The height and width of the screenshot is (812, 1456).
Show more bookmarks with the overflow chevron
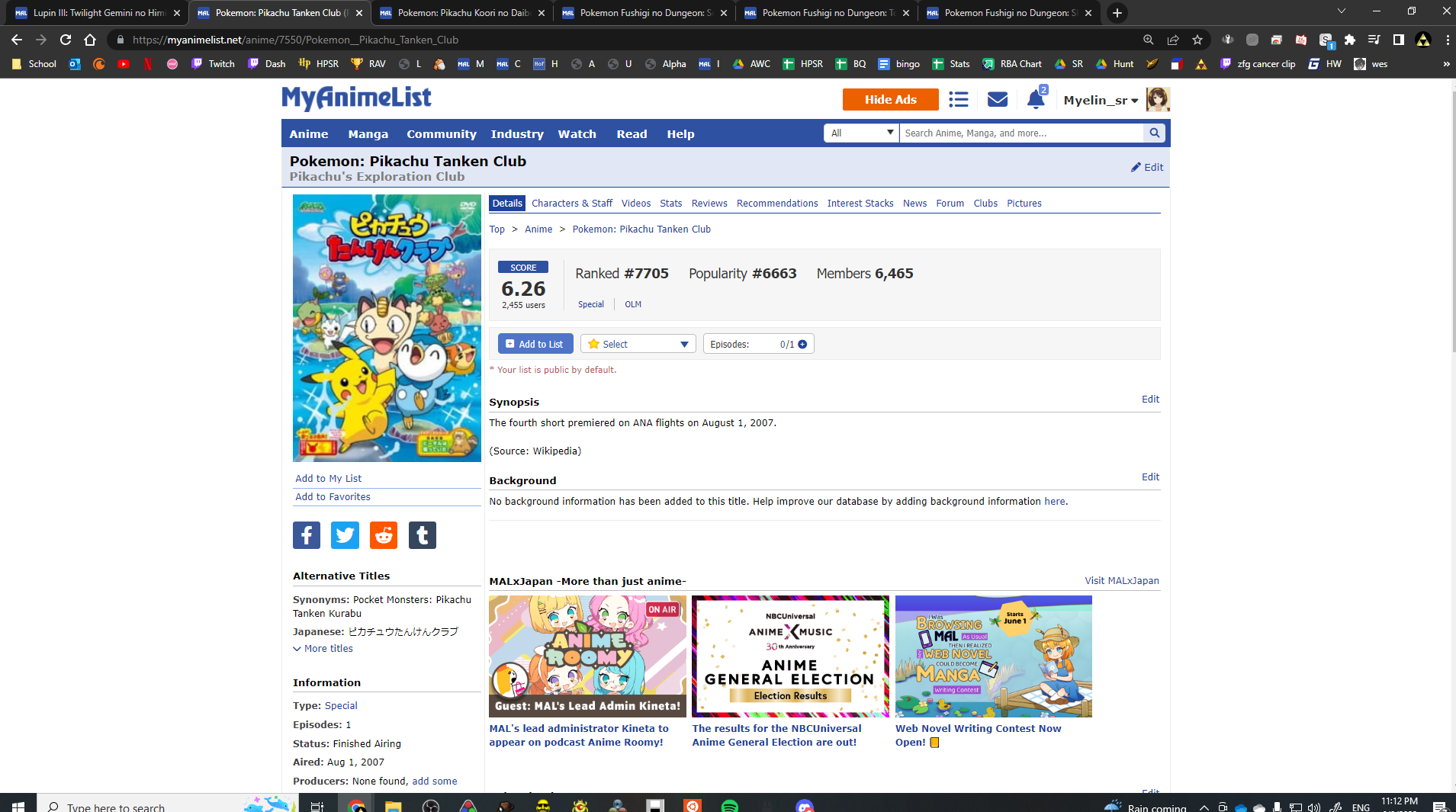click(1446, 64)
